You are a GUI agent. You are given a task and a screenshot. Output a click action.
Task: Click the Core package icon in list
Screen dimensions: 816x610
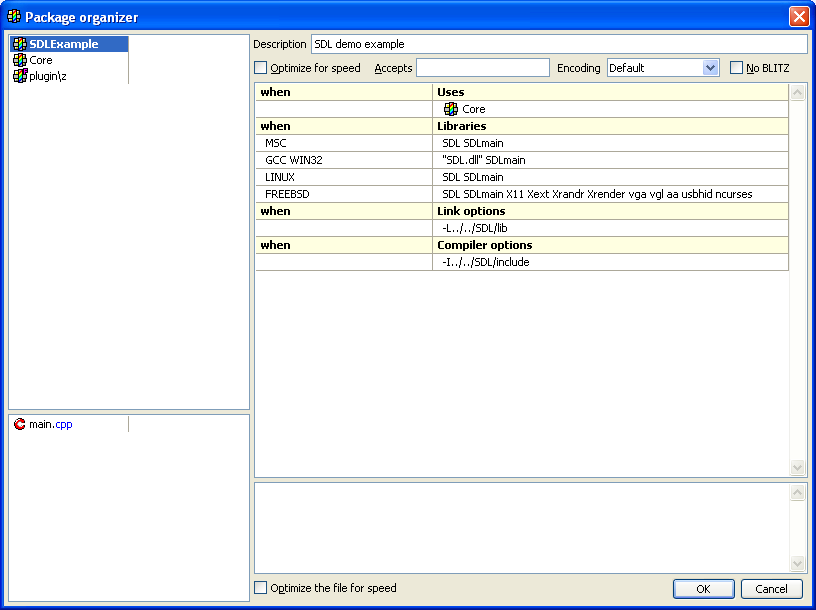click(x=20, y=60)
